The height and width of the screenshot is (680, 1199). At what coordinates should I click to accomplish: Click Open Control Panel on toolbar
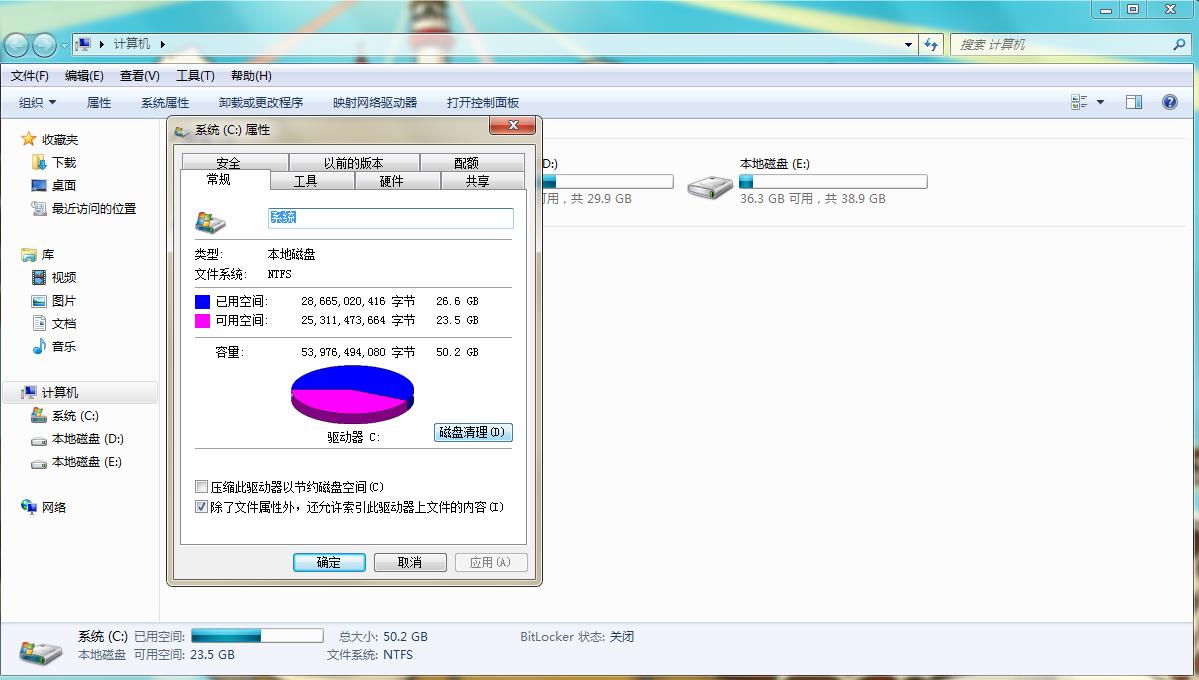tap(483, 102)
